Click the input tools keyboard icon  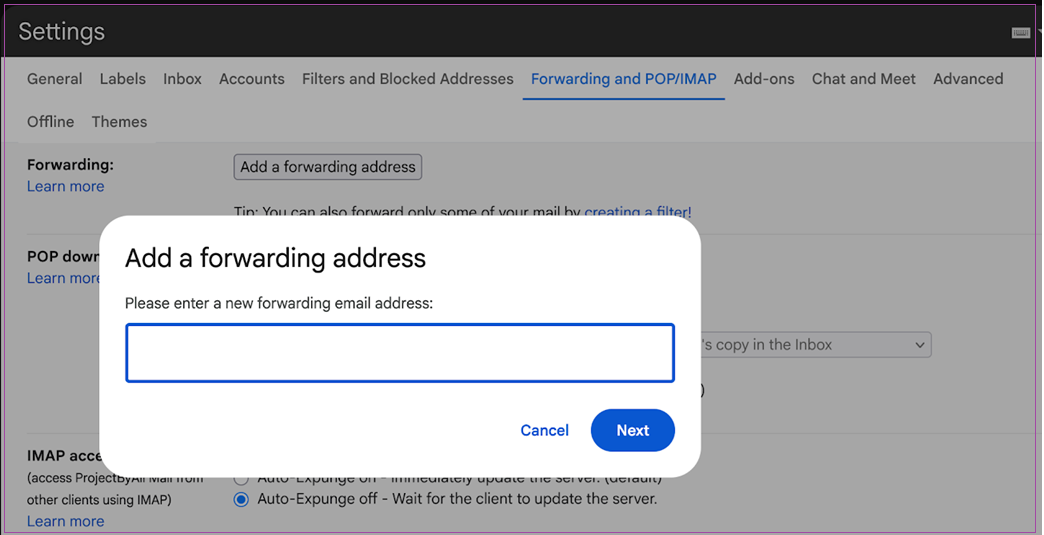[x=1020, y=32]
